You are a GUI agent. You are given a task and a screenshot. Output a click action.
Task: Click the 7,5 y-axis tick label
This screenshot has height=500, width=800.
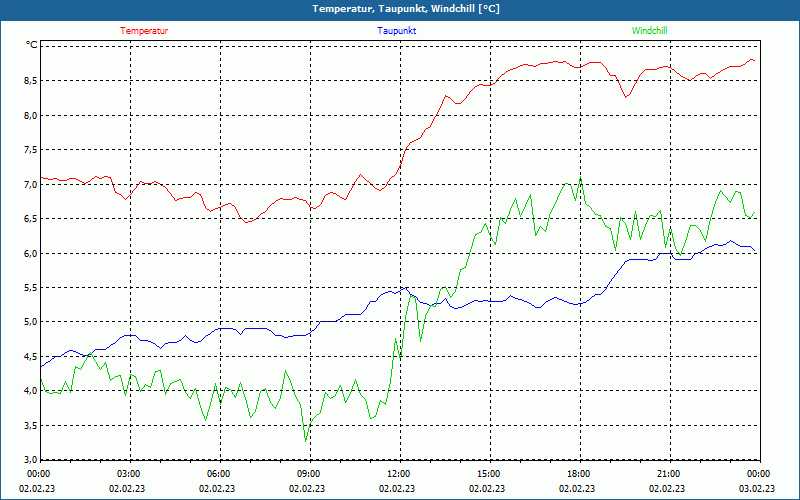click(x=32, y=149)
